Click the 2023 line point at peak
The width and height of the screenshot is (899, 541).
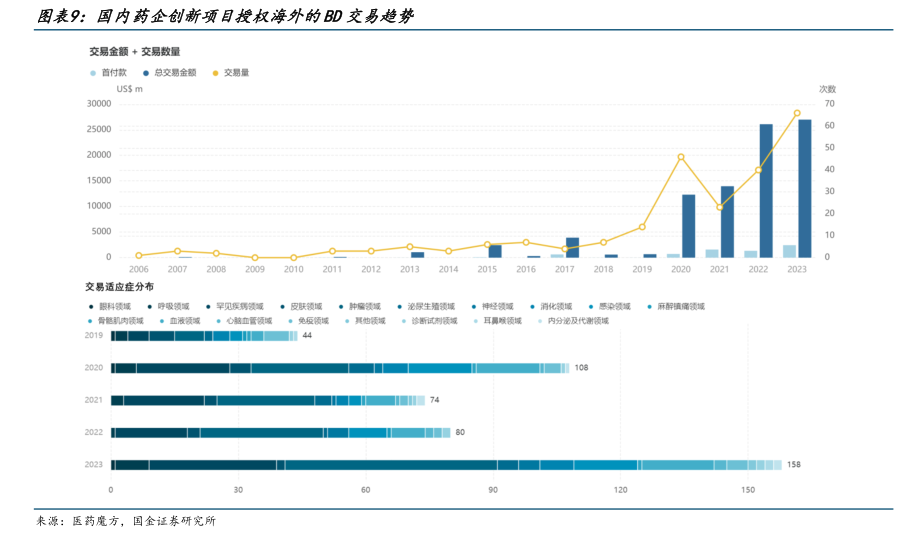tap(797, 113)
